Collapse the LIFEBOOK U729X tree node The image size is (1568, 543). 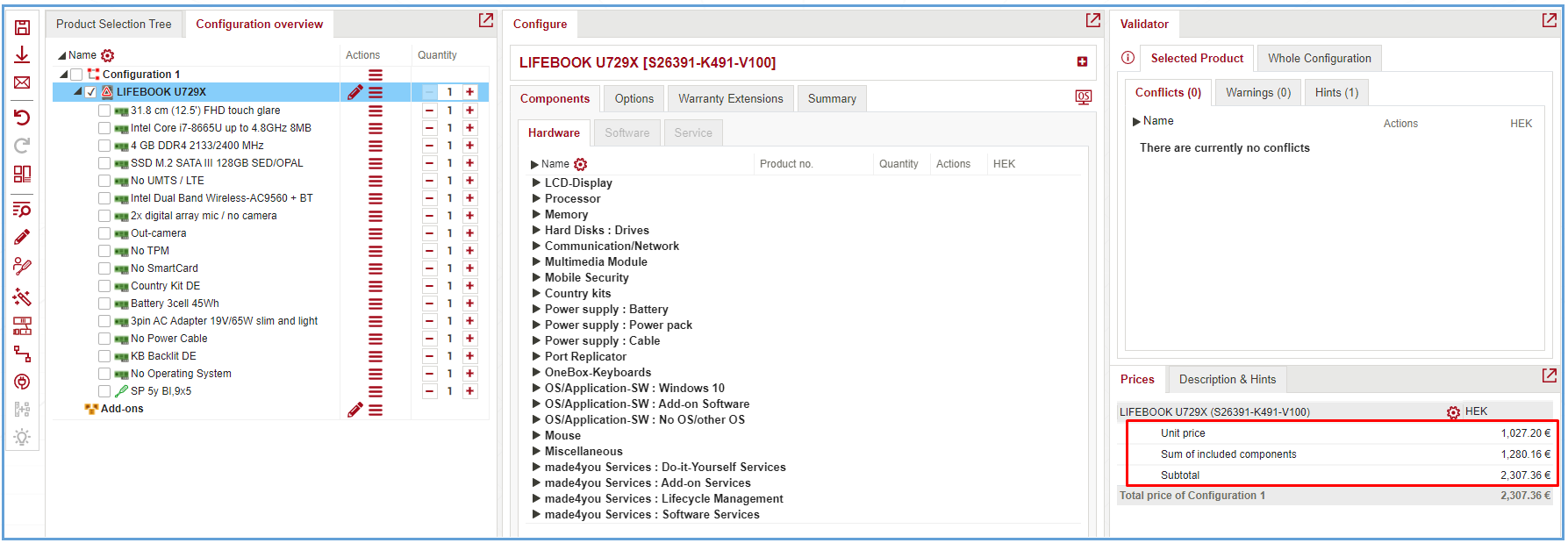pos(78,92)
